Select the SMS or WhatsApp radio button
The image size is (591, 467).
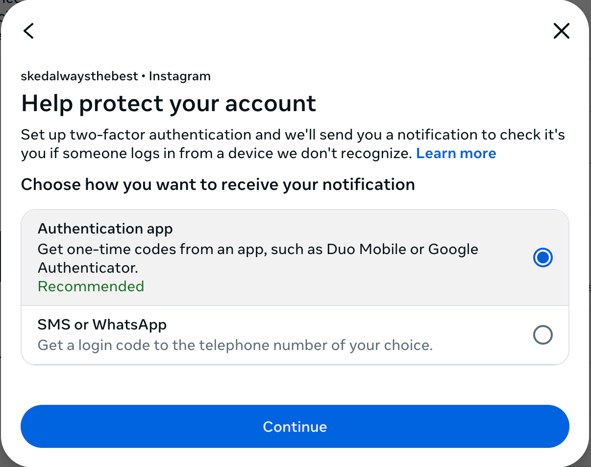543,335
